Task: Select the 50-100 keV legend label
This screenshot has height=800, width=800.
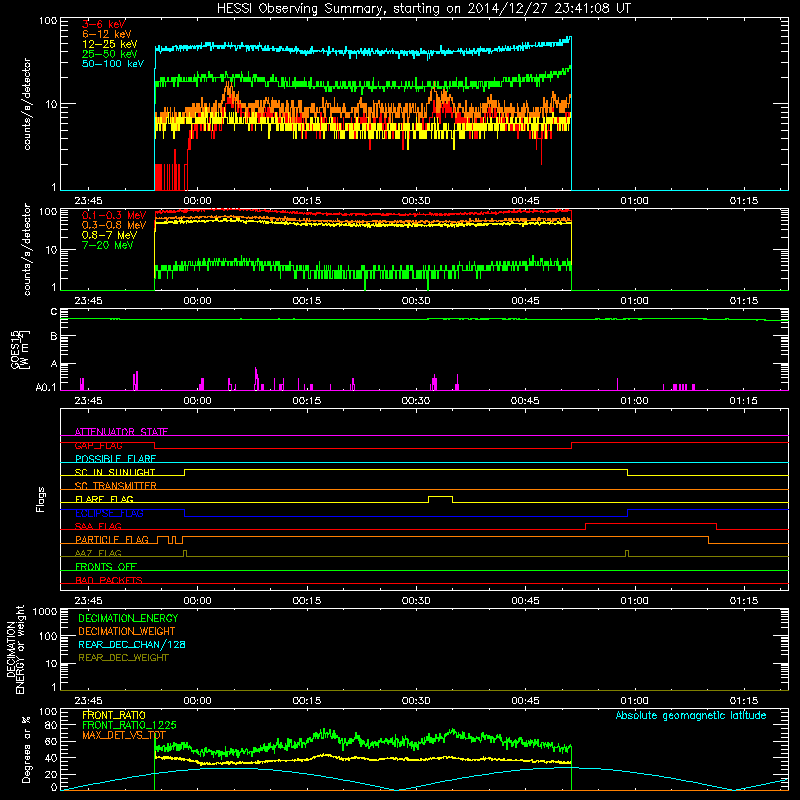Action: coord(113,64)
